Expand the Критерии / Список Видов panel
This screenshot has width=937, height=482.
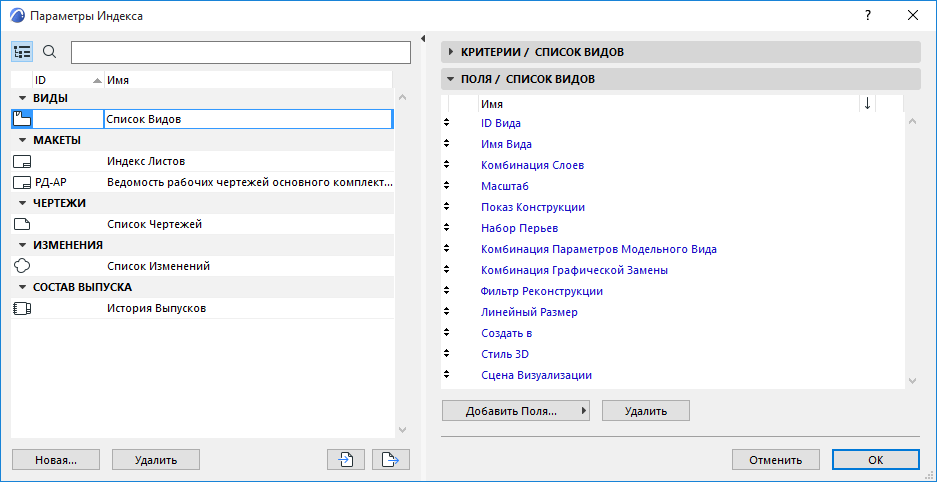452,51
